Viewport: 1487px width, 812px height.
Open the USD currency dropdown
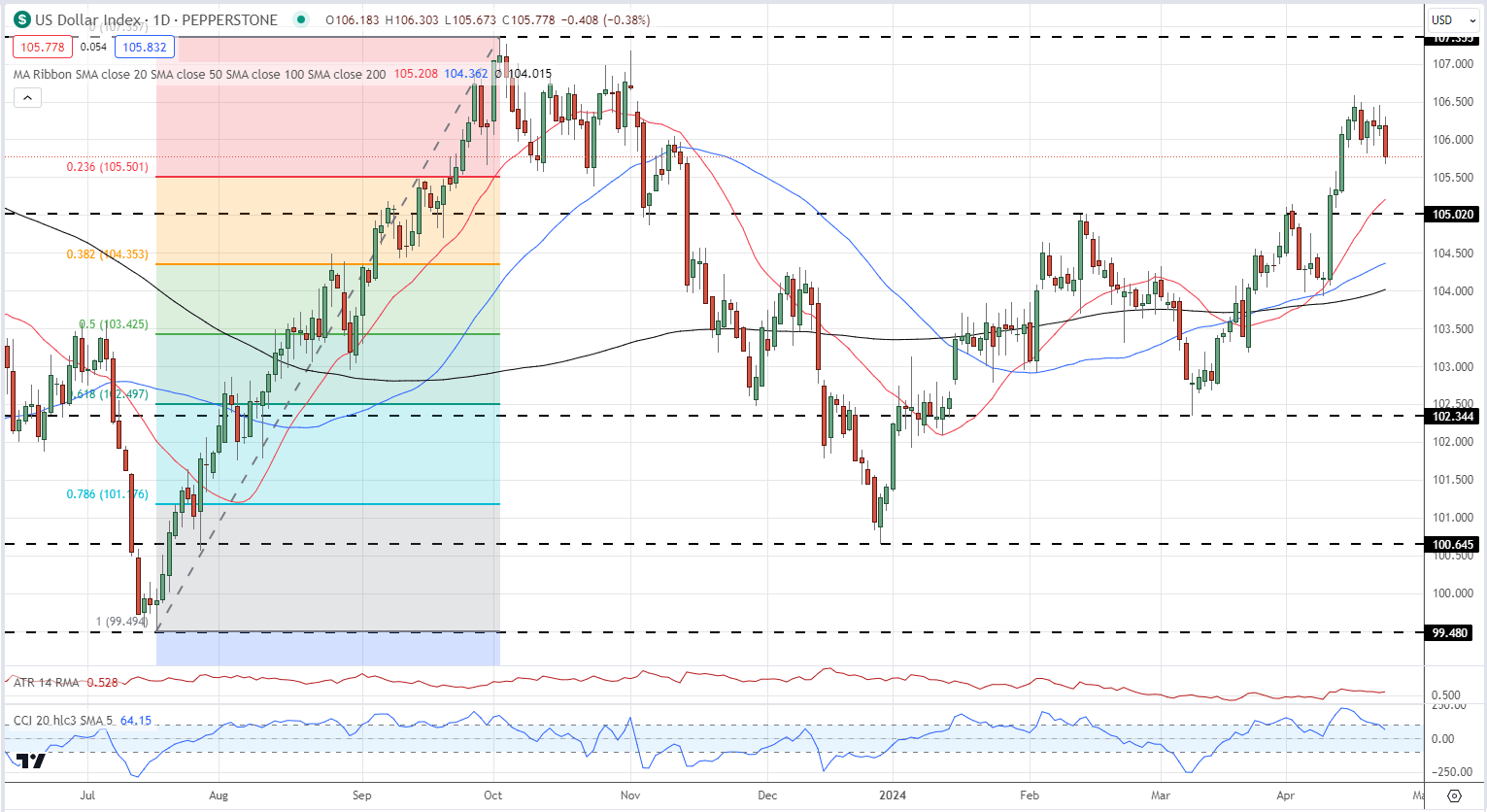click(x=1454, y=19)
